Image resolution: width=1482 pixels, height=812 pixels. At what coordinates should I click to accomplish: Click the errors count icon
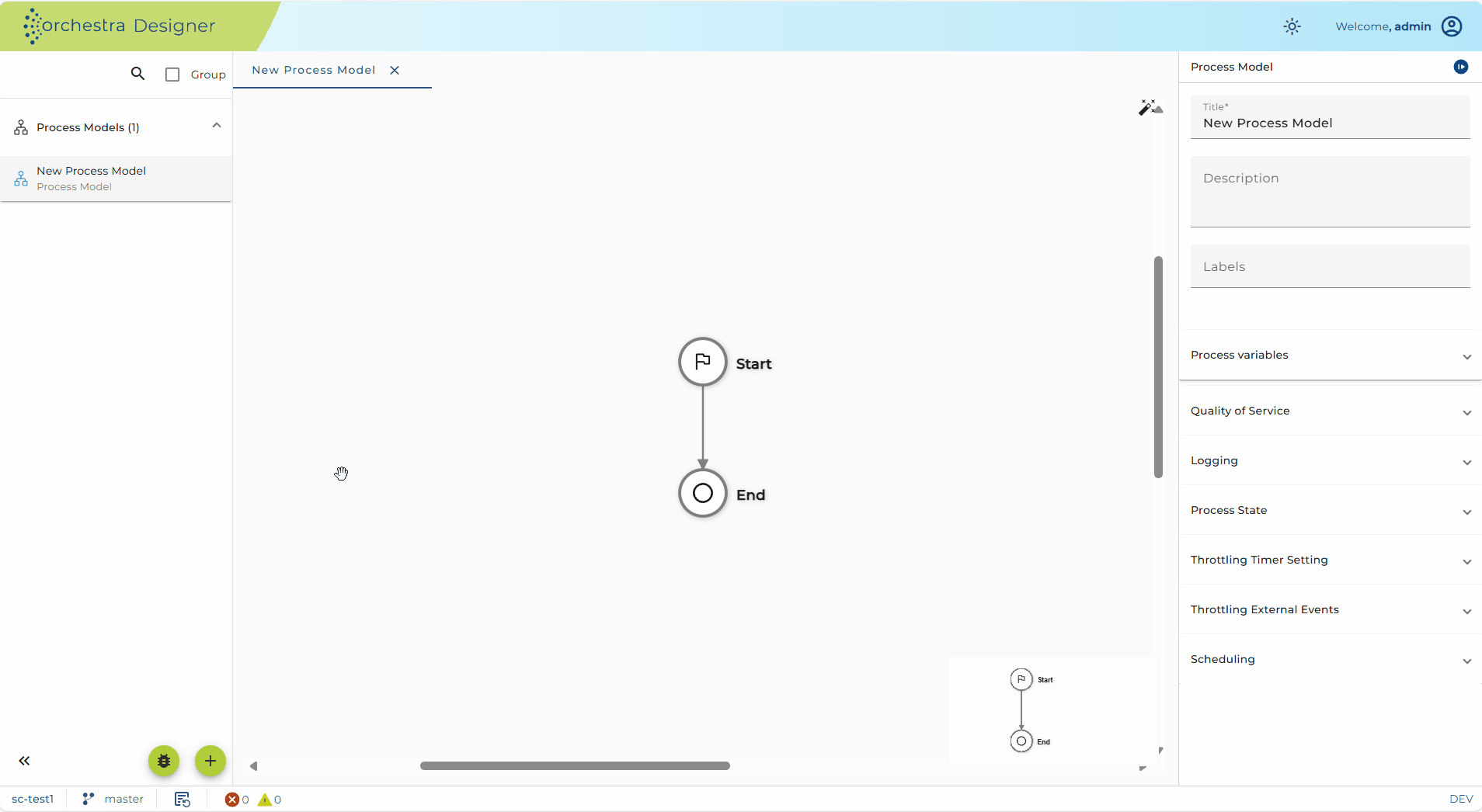point(231,800)
